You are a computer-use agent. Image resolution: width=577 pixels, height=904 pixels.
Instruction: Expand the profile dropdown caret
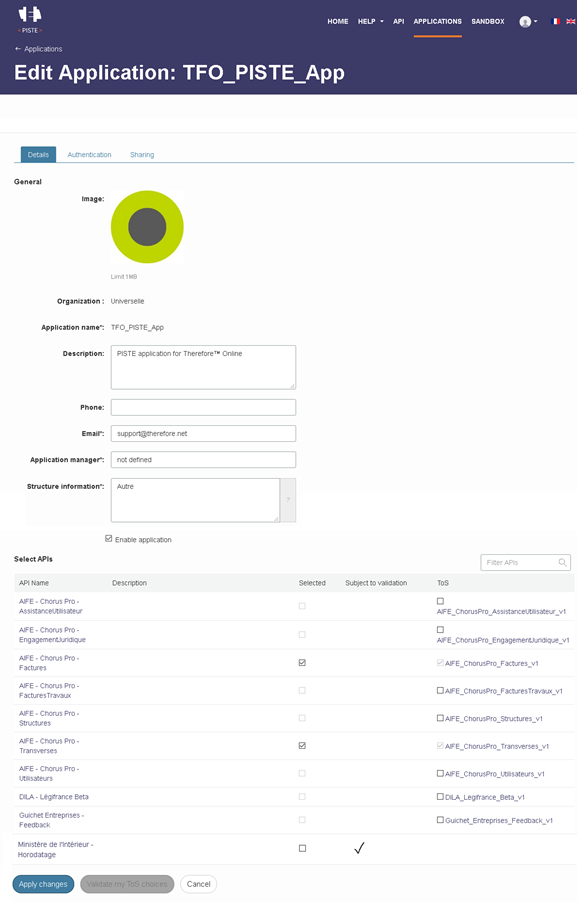(x=537, y=21)
